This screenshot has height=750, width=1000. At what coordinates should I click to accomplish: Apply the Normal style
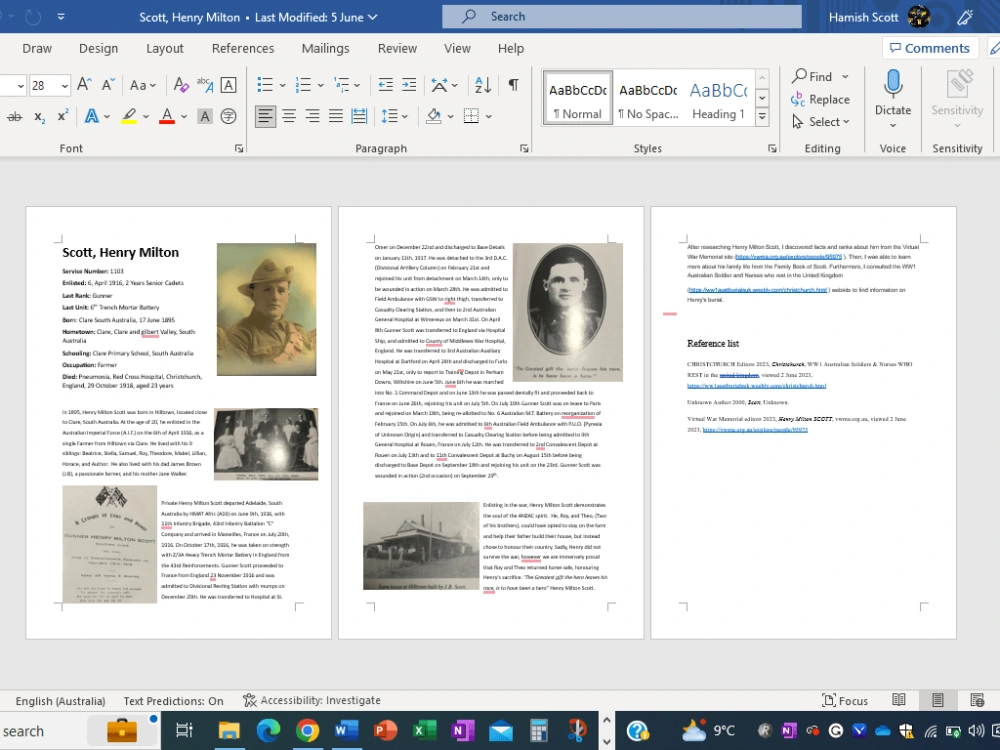578,100
